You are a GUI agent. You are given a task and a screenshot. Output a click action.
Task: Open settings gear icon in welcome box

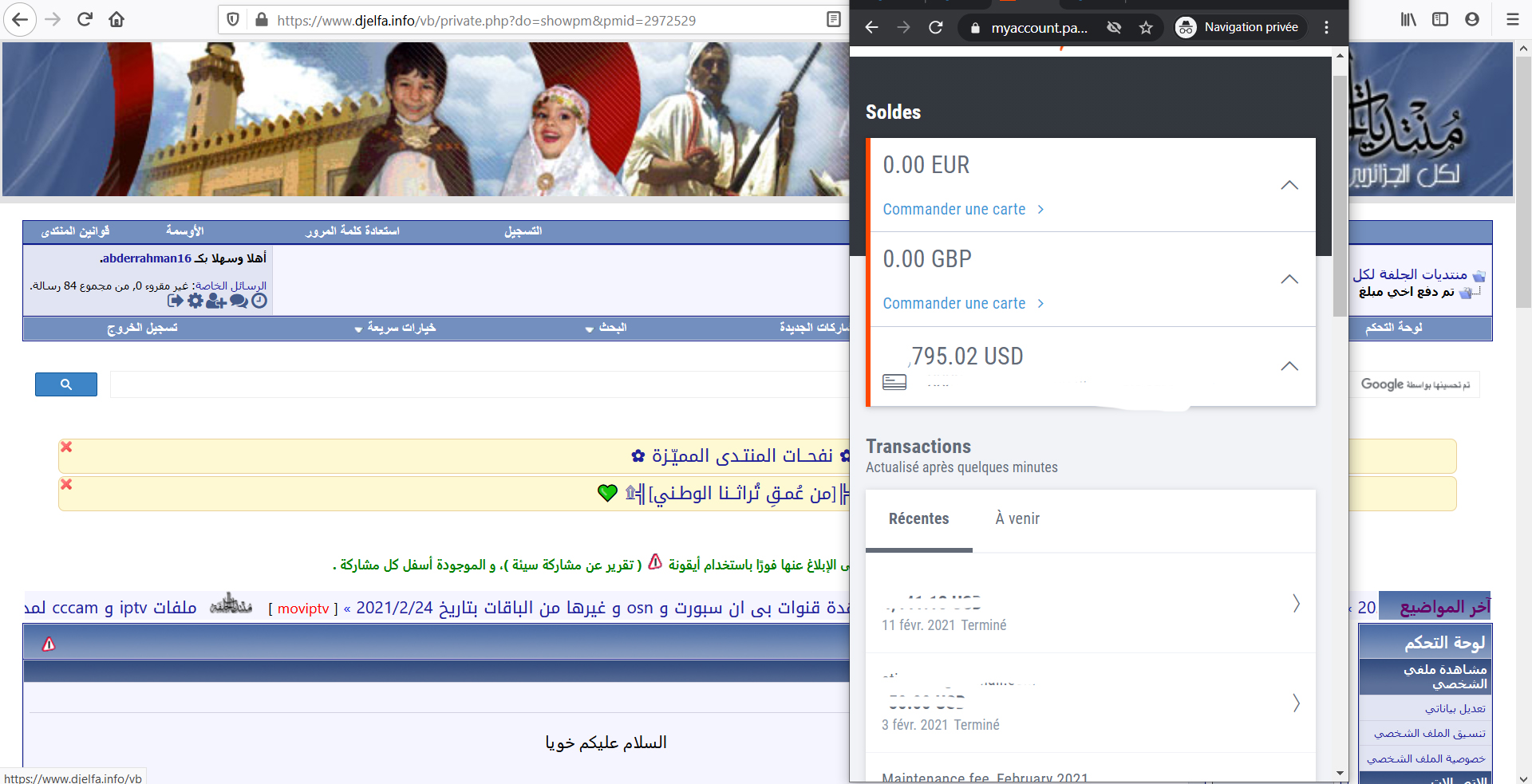pyautogui.click(x=195, y=301)
